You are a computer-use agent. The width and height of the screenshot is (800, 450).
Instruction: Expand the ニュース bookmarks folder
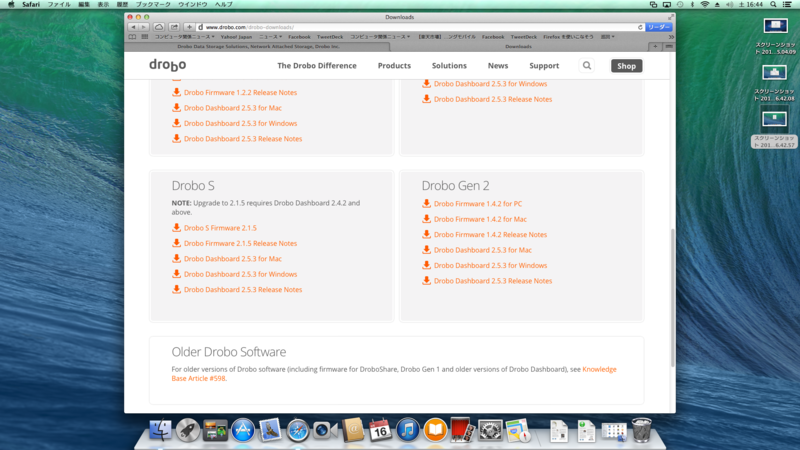pos(270,37)
